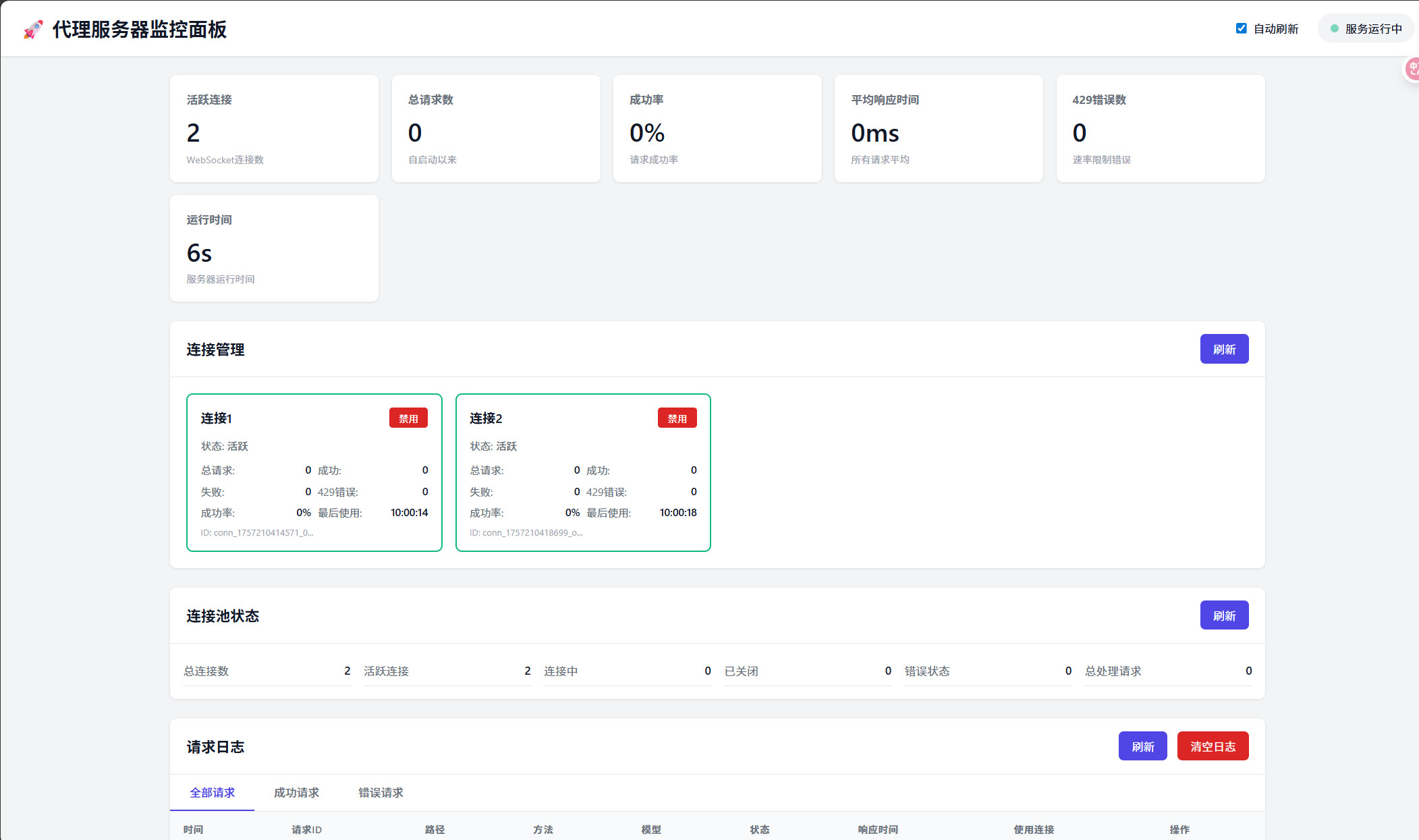Toggle the 自动刷新 checkbox

tap(1241, 28)
